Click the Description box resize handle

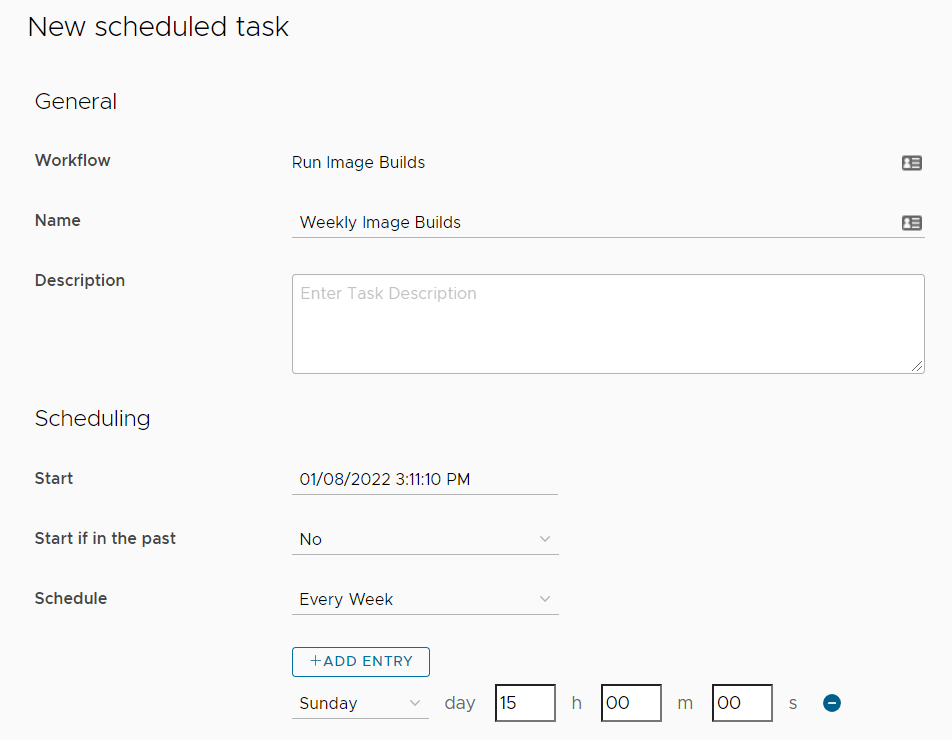tap(917, 367)
